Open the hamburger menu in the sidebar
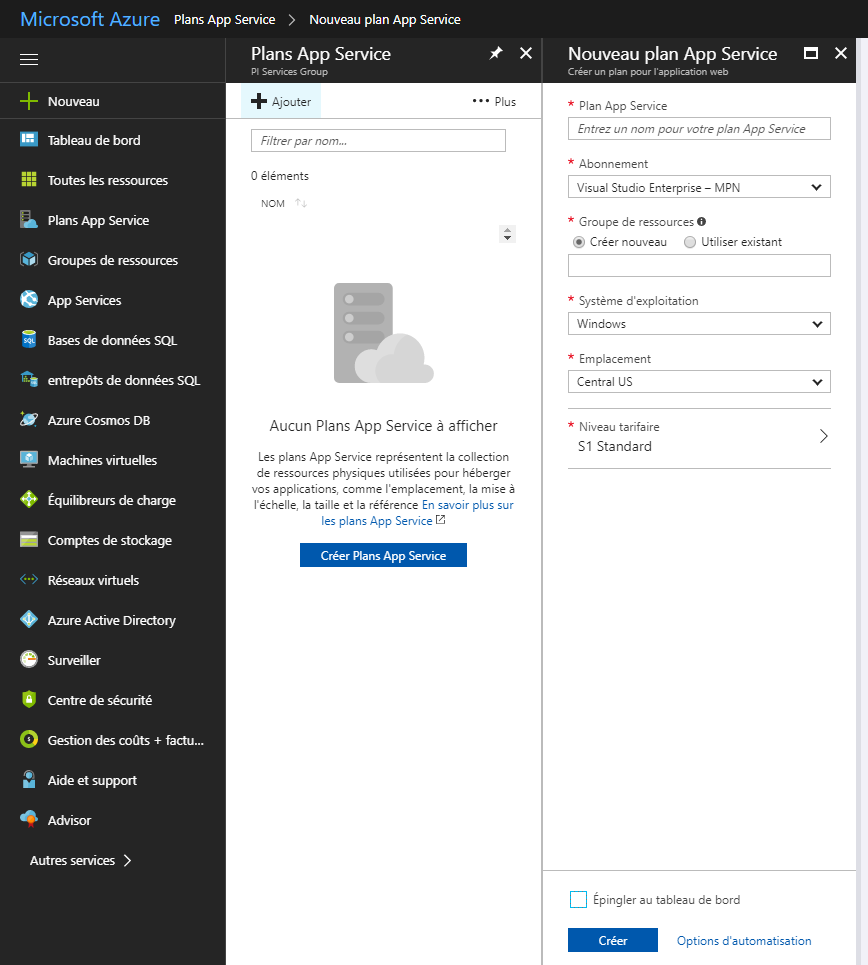868x965 pixels. pos(29,59)
